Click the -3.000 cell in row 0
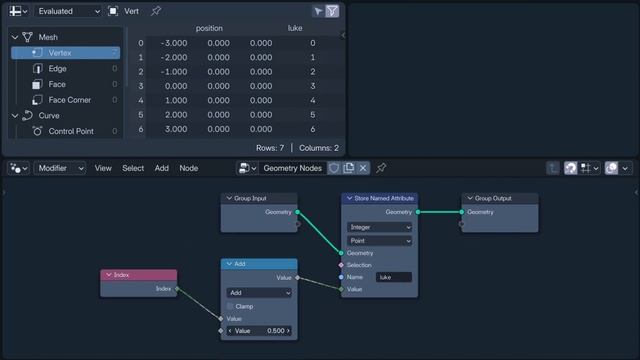This screenshot has height=360, width=640. click(x=174, y=43)
